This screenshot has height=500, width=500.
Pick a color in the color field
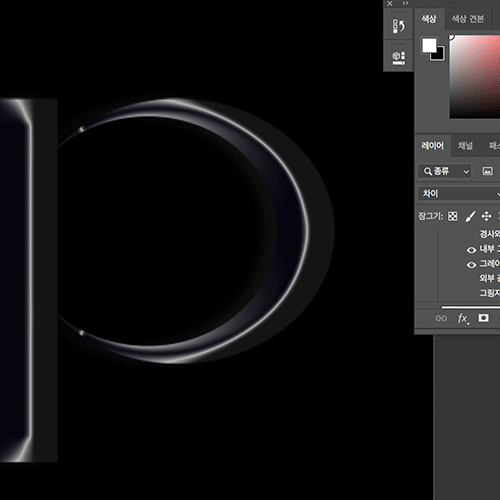pos(475,77)
